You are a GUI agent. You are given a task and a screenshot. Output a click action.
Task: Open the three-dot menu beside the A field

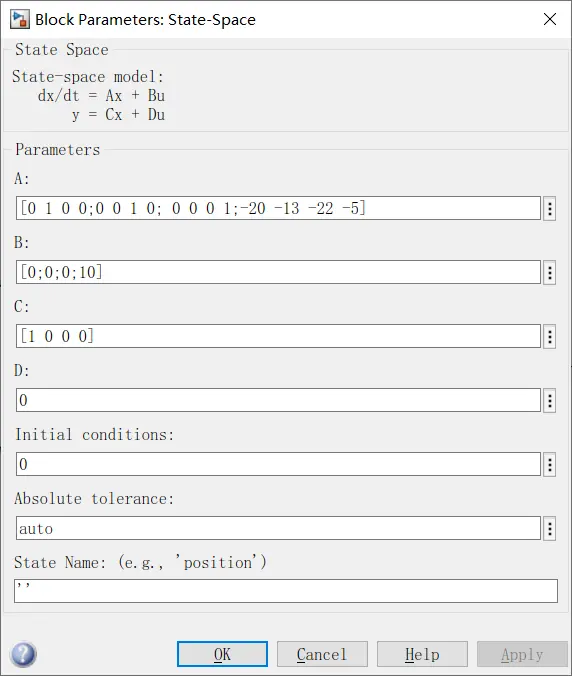click(550, 209)
